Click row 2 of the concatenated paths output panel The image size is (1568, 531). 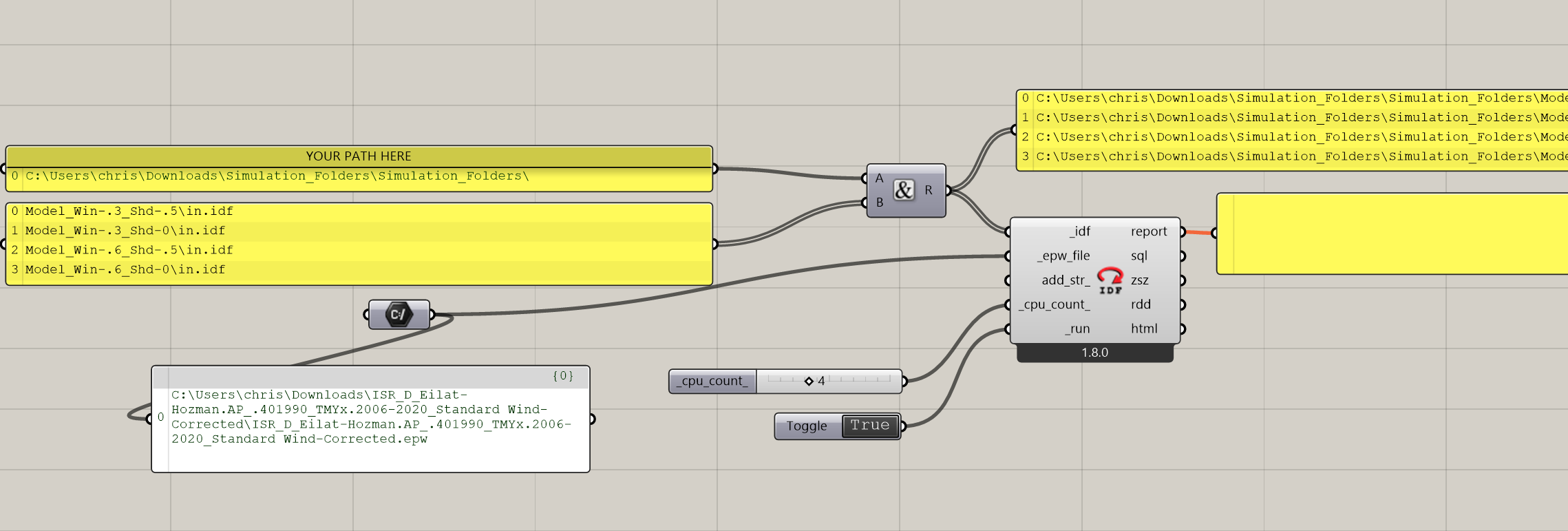click(x=1293, y=137)
